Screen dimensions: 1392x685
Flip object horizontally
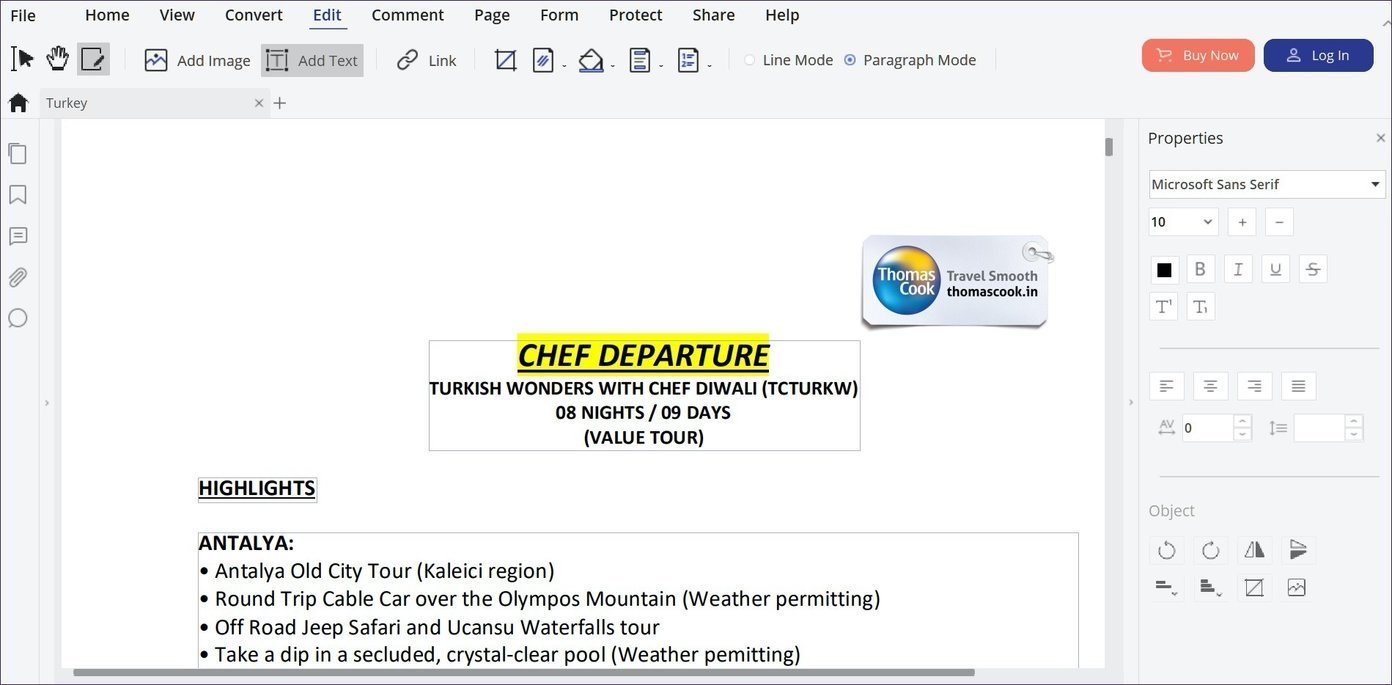pos(1254,550)
